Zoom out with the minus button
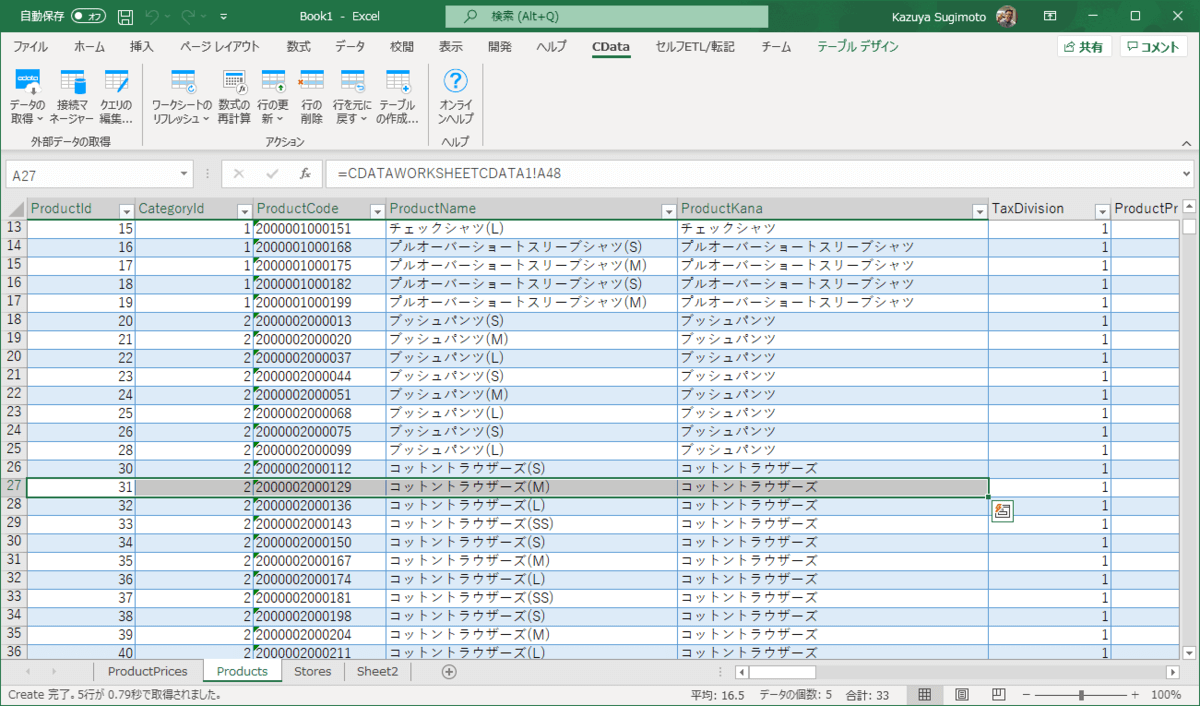Image resolution: width=1200 pixels, height=706 pixels. tap(1024, 695)
